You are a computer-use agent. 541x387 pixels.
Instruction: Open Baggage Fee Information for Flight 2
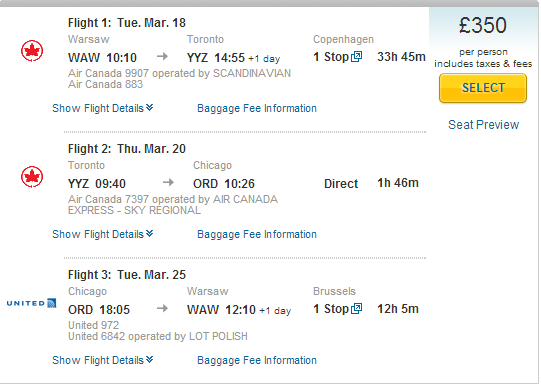click(x=257, y=234)
